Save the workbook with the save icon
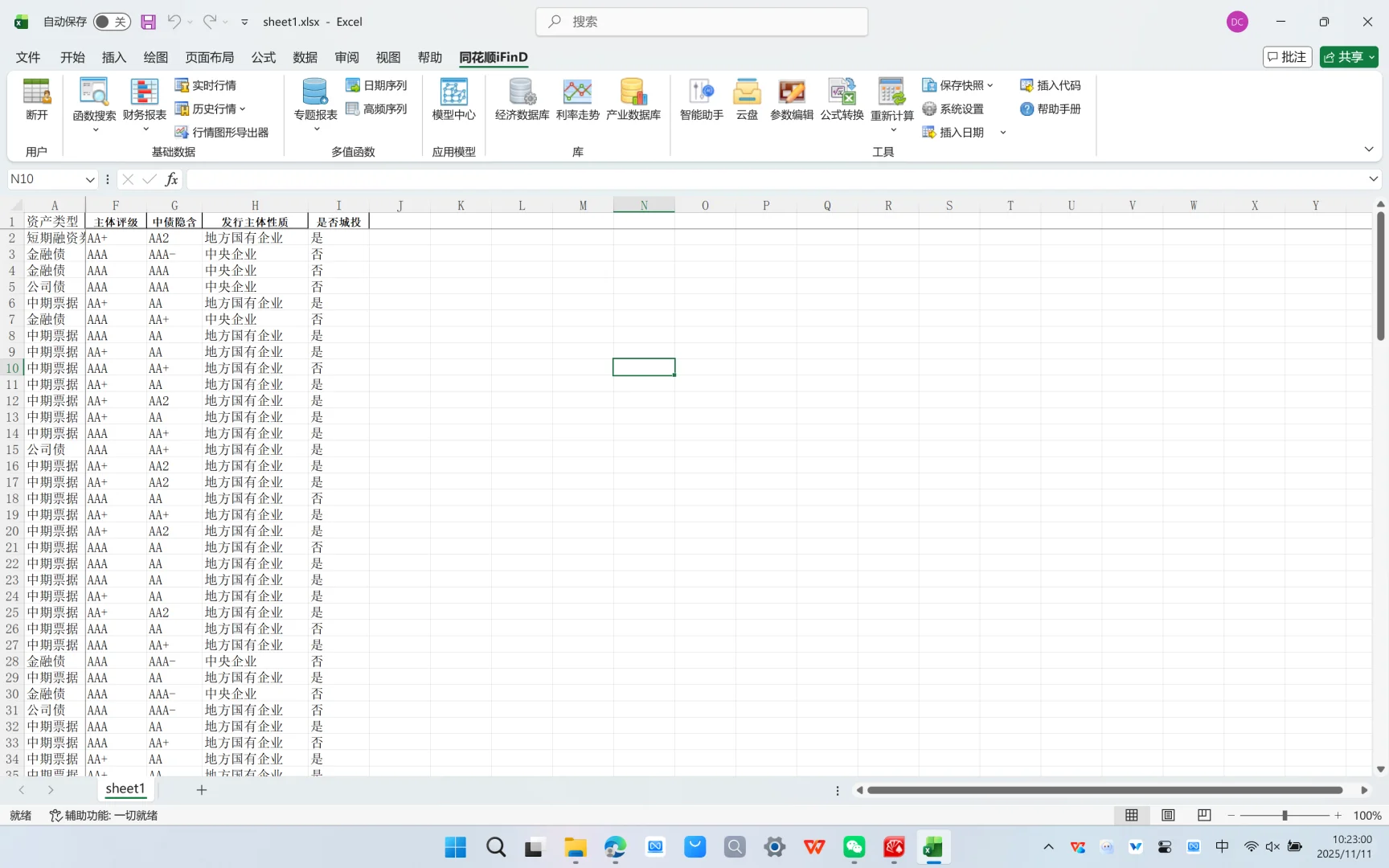1389x868 pixels. coord(148,22)
